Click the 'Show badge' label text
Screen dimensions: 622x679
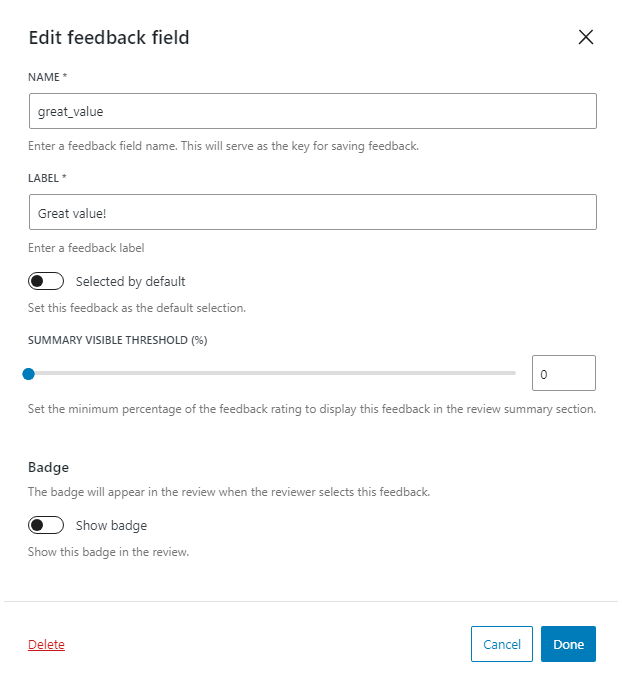(x=111, y=525)
